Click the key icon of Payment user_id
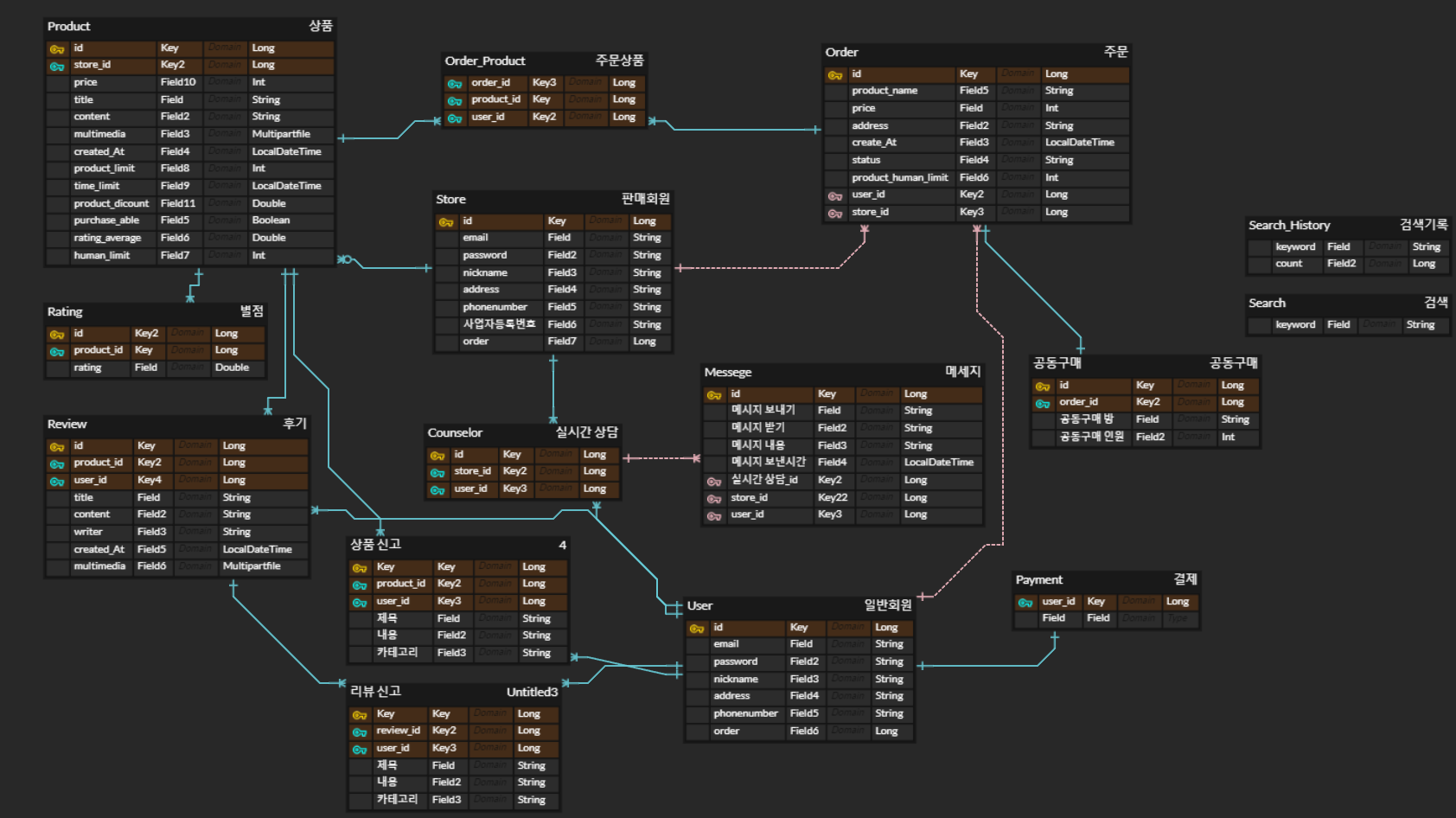The height and width of the screenshot is (818, 1456). (1025, 603)
